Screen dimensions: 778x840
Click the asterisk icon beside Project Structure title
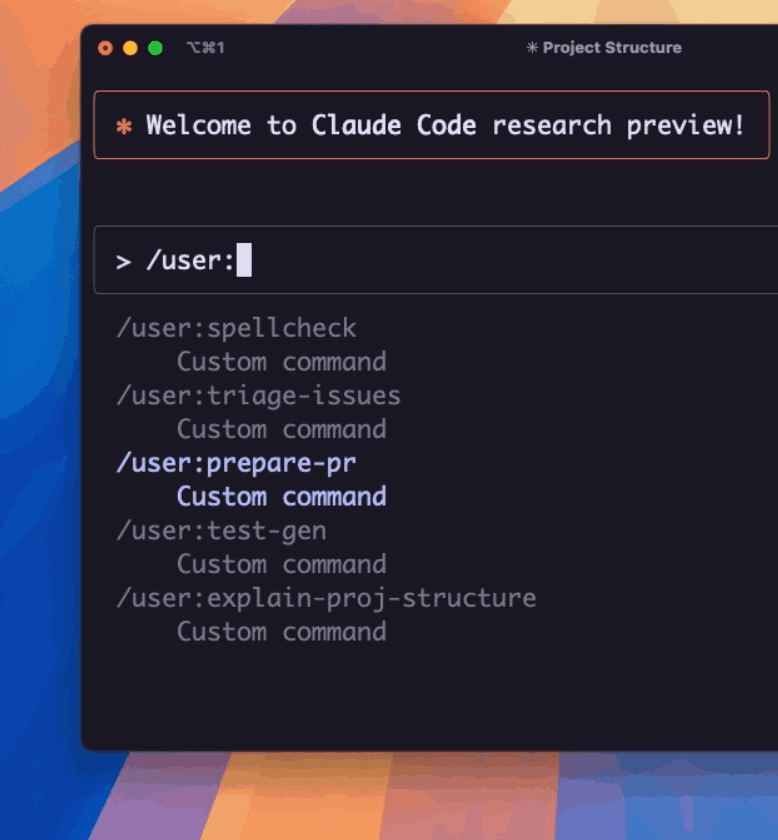pyautogui.click(x=532, y=48)
